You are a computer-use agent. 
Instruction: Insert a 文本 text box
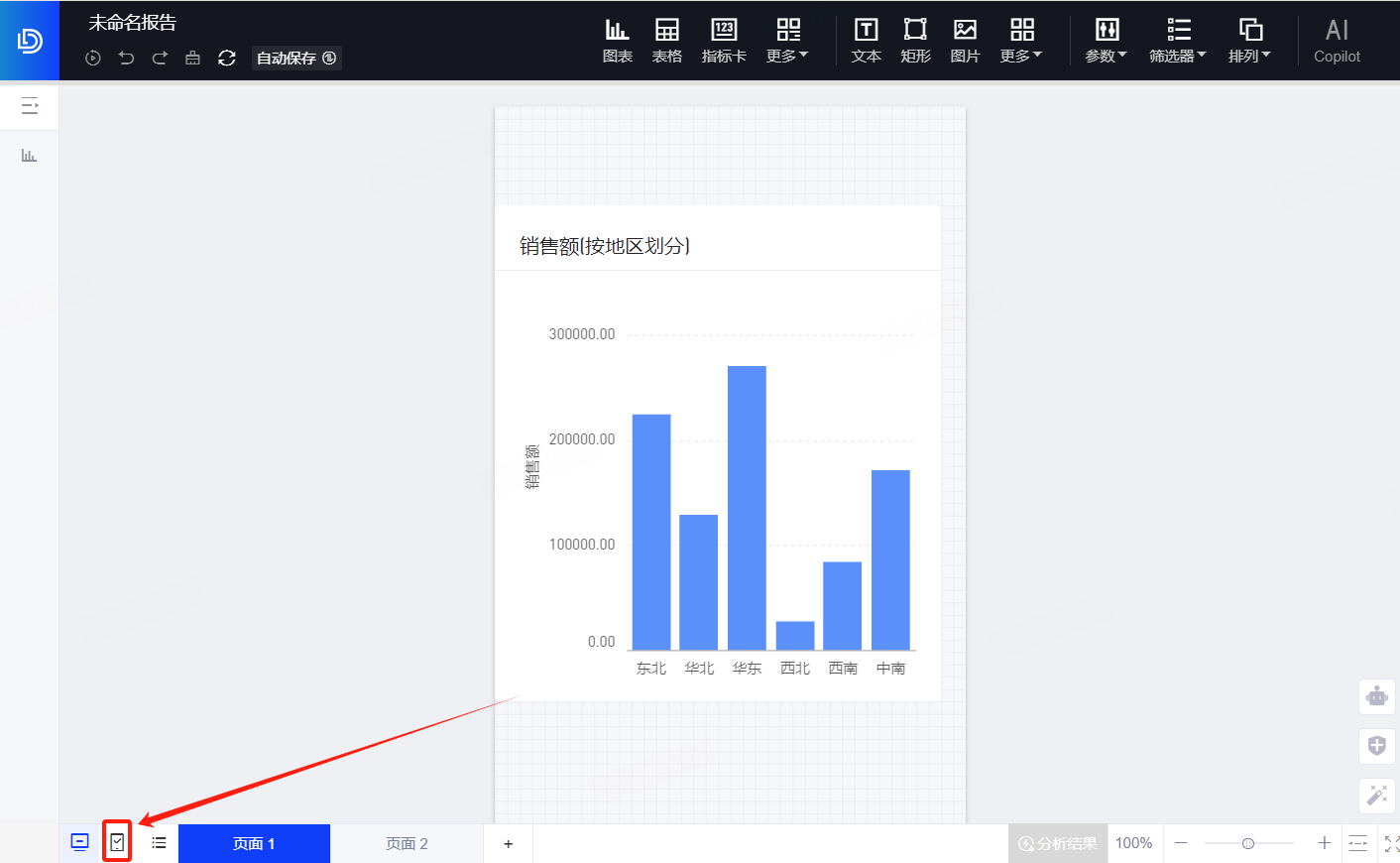pyautogui.click(x=866, y=41)
